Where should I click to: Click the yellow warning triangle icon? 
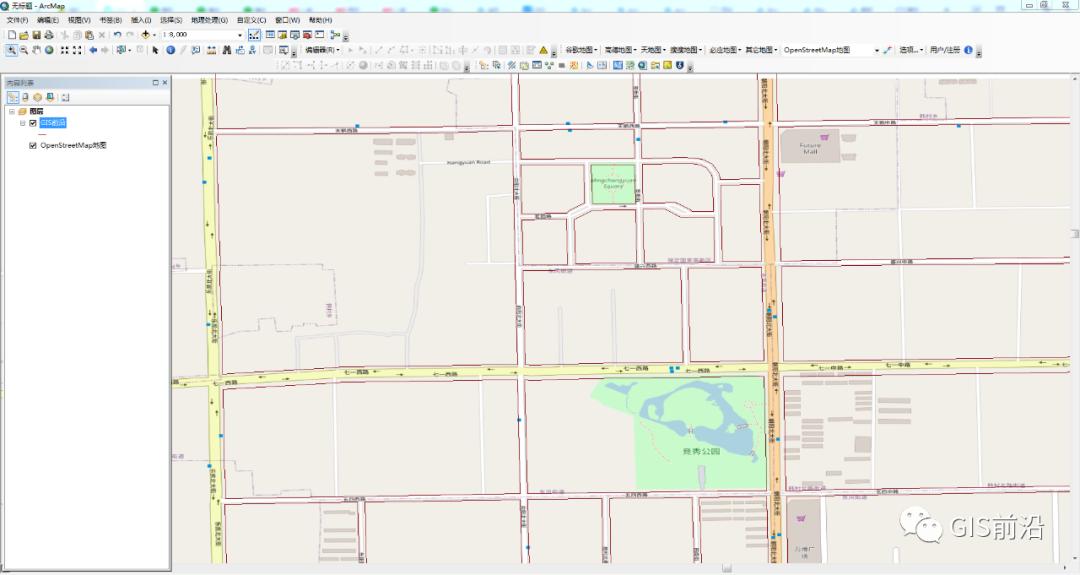click(543, 50)
